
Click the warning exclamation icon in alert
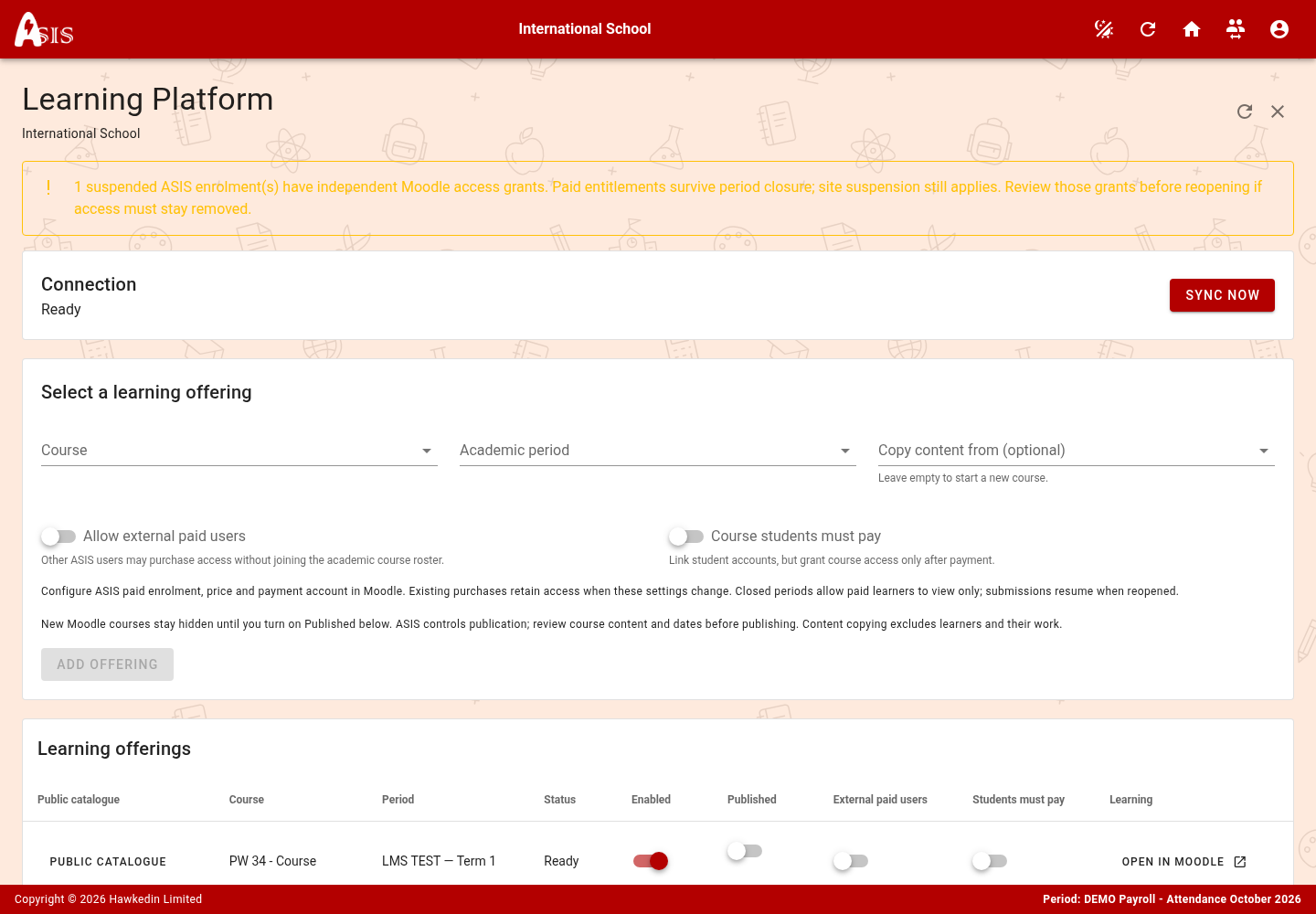(x=48, y=187)
